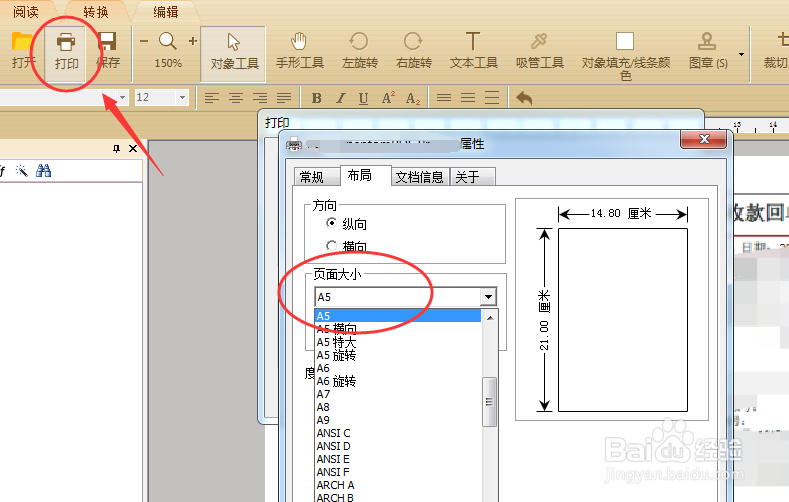The image size is (789, 502).
Task: Toggle bold formatting
Action: point(317,98)
